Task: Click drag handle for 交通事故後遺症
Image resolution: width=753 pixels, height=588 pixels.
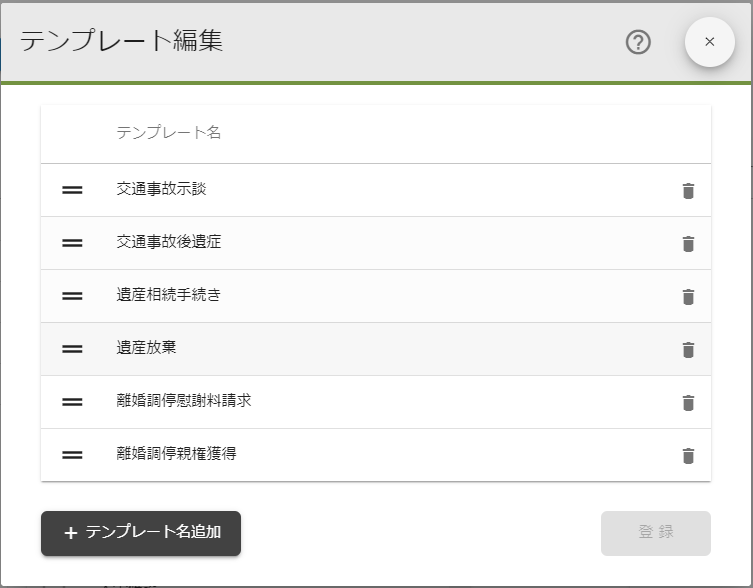Action: 72,243
